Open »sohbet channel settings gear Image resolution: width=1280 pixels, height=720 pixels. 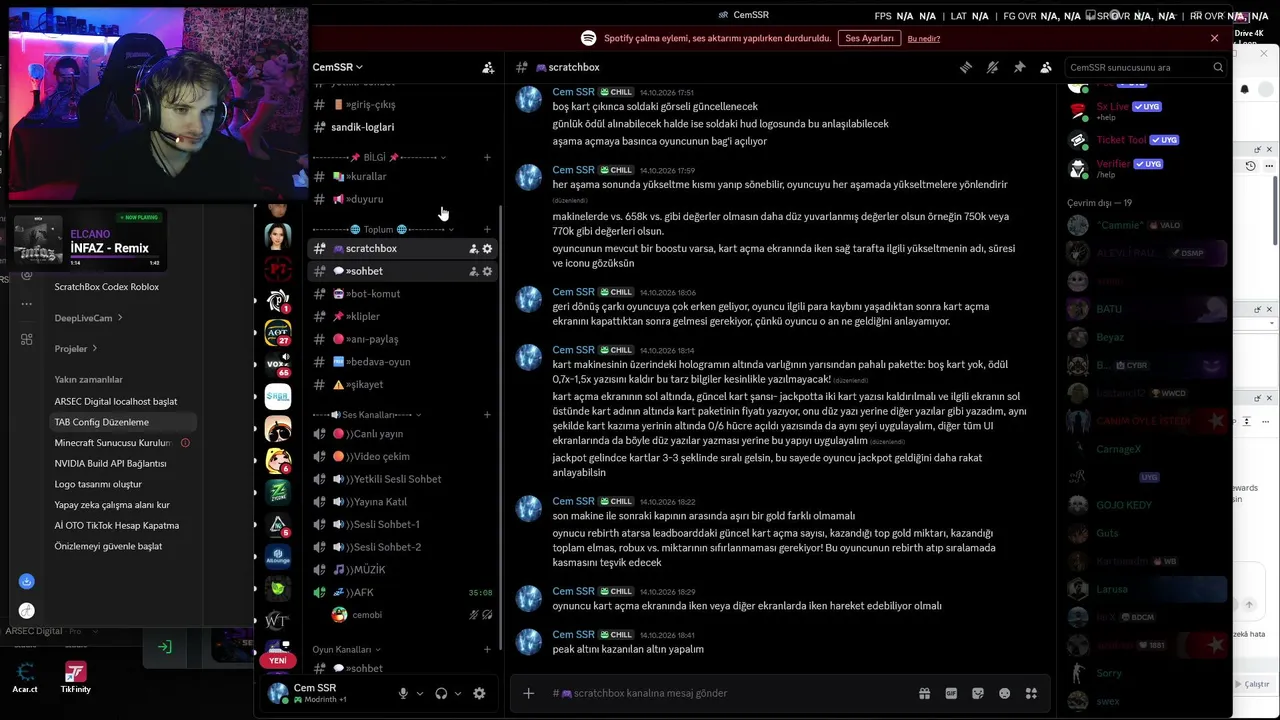(x=487, y=271)
